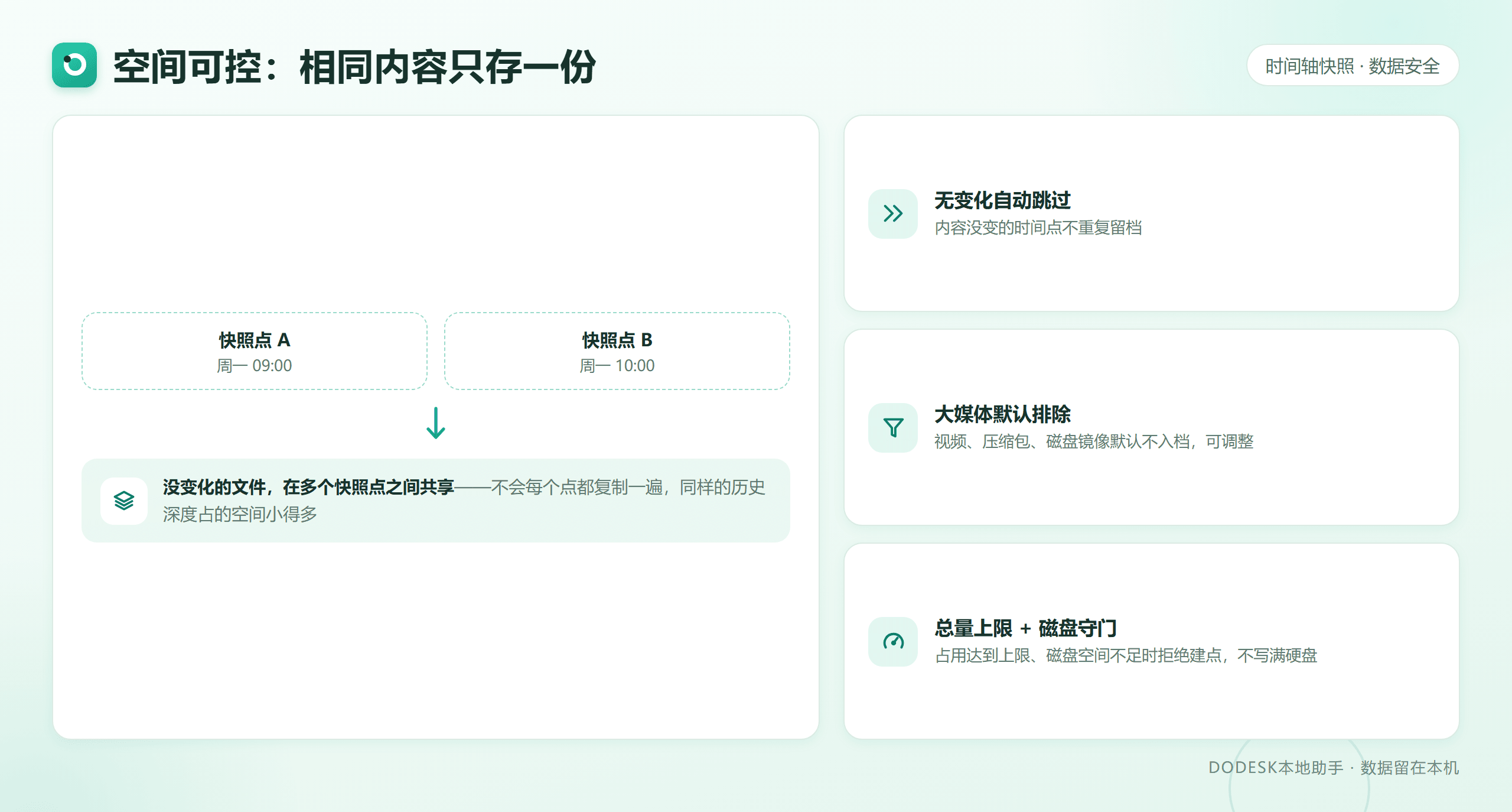Screen dimensions: 1512x812
Task: Select the 快照点 B card
Action: pos(617,351)
